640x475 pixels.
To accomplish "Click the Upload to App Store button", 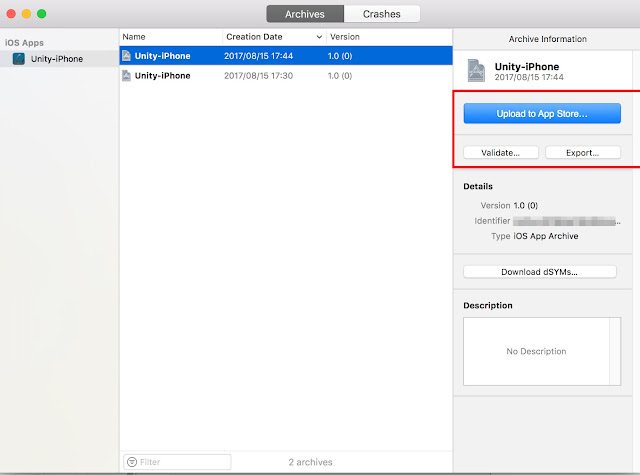I will [x=542, y=113].
